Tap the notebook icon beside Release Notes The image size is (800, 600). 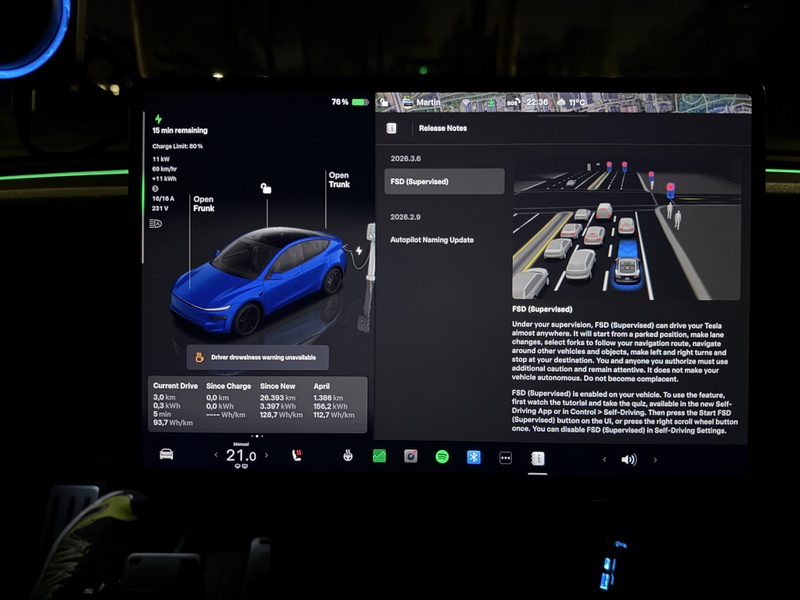click(x=391, y=128)
